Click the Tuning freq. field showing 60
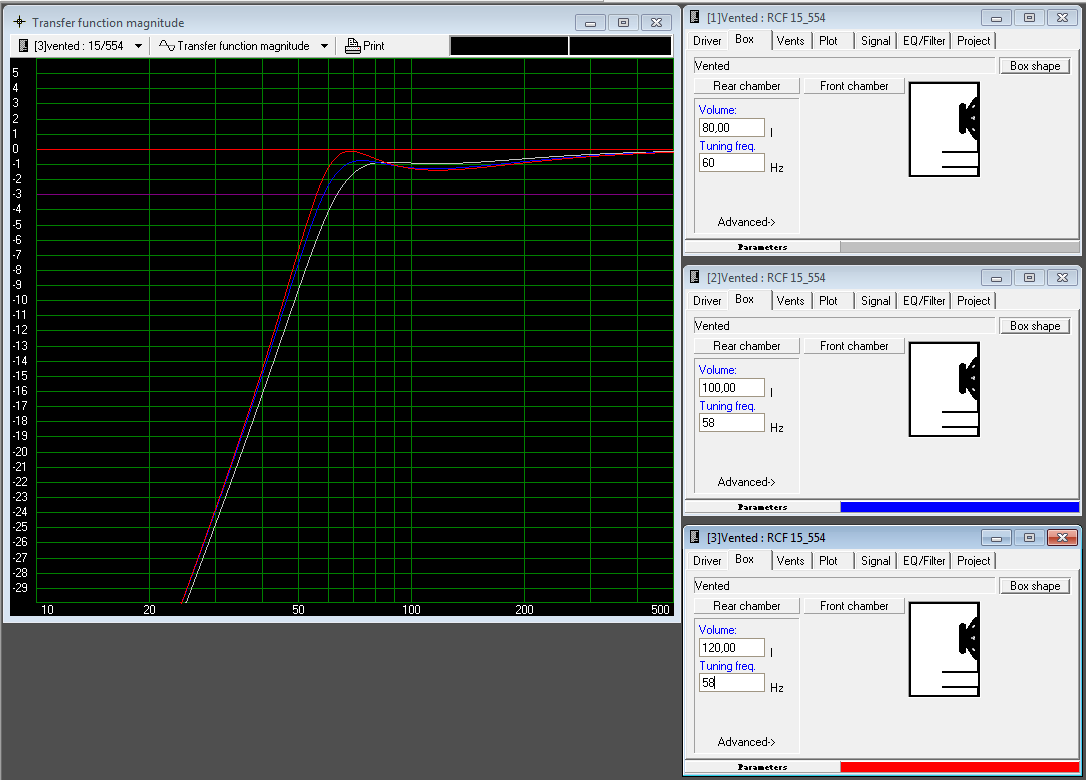This screenshot has height=780, width=1086. 731,163
